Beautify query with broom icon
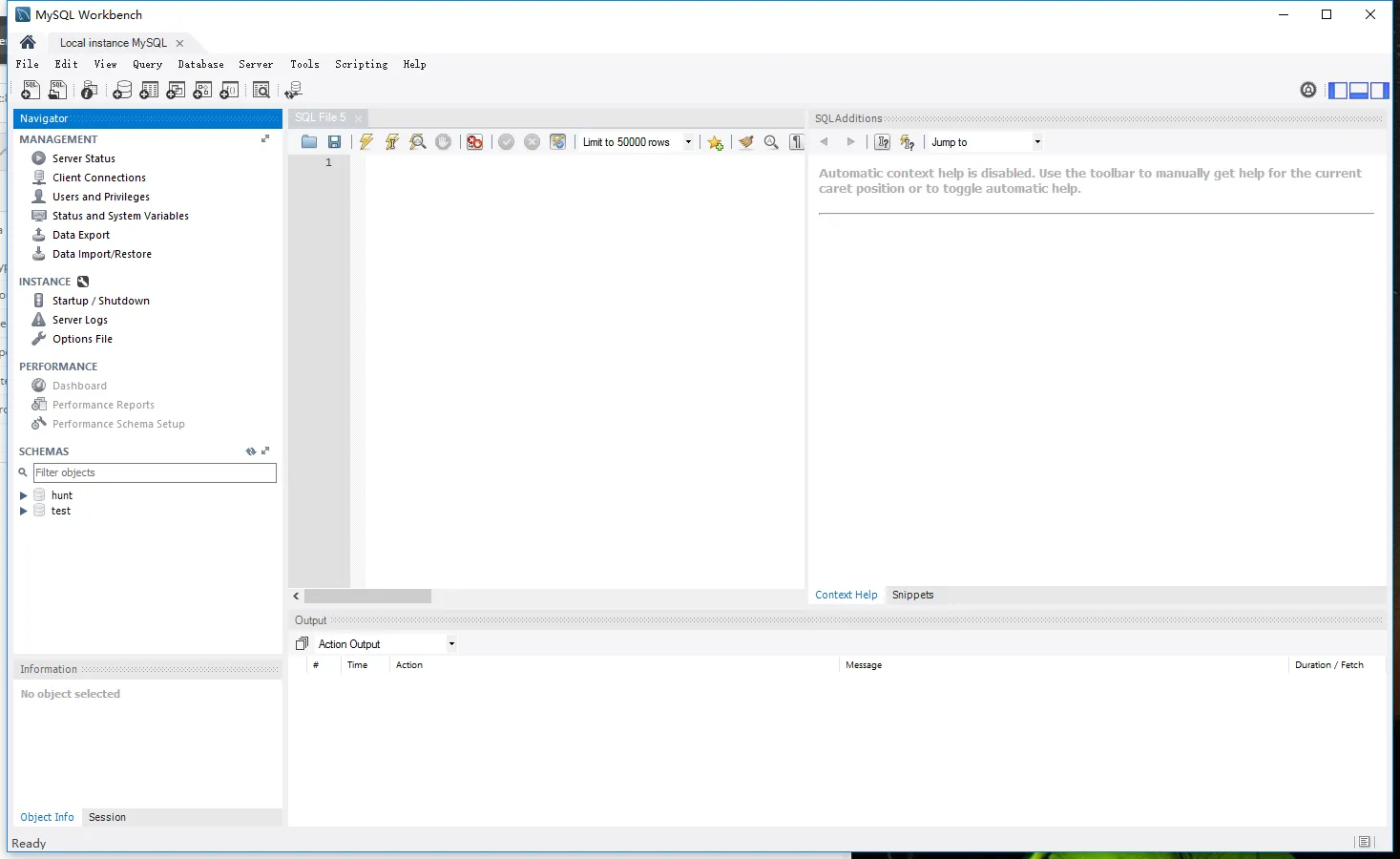Viewport: 1400px width, 859px height. (x=746, y=142)
